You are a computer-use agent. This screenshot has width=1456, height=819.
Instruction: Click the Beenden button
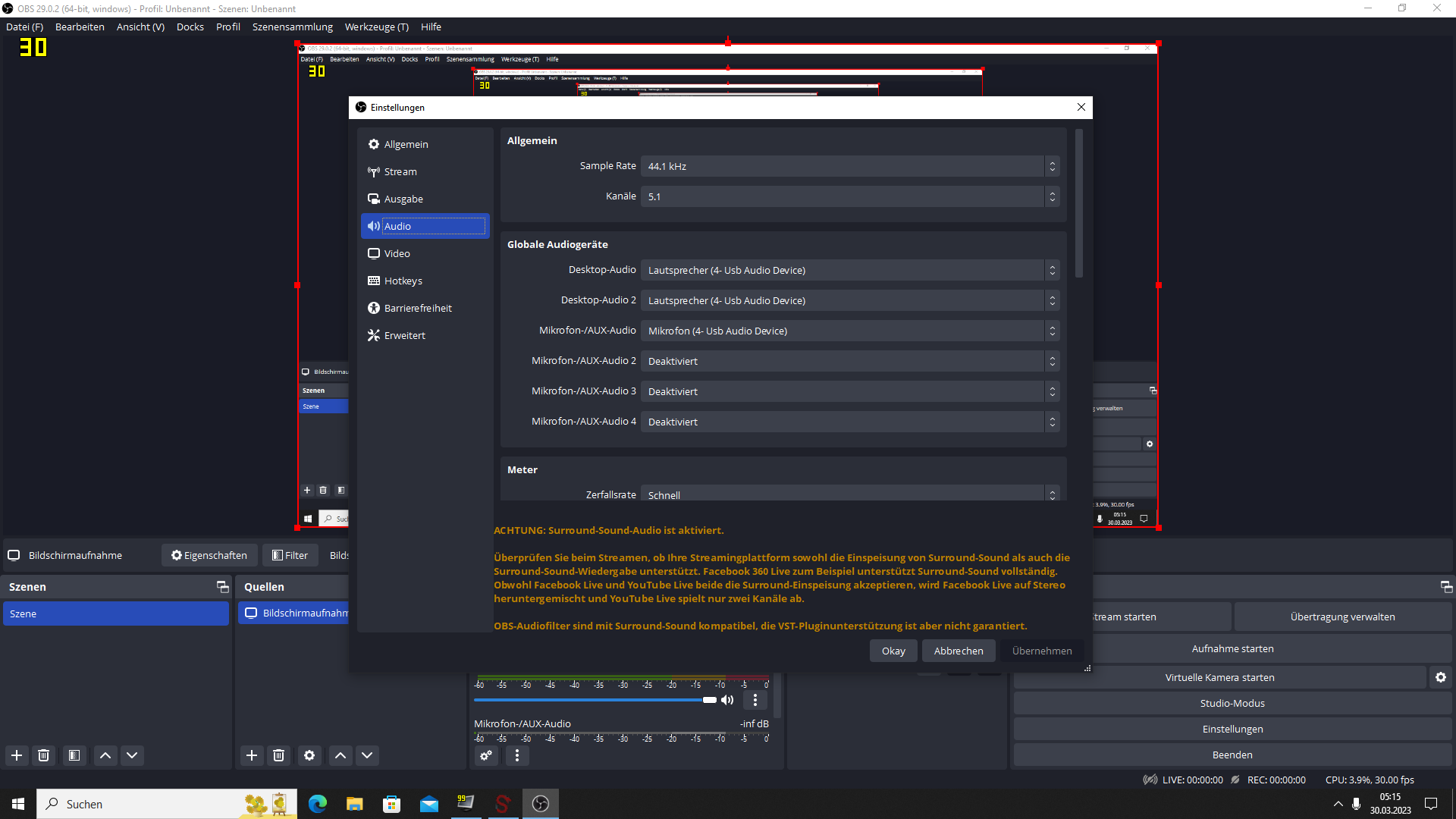(x=1232, y=755)
